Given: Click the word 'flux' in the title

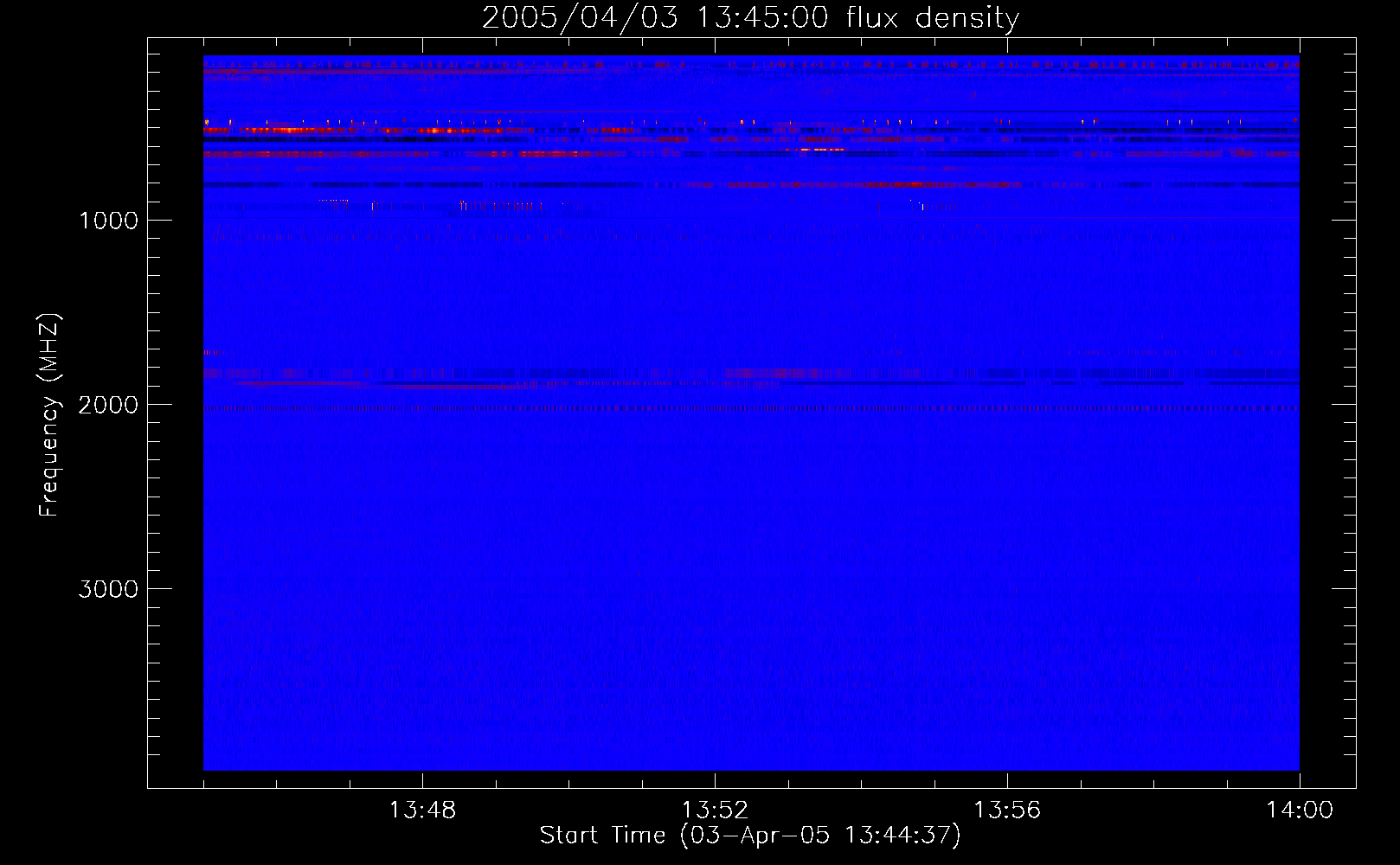Looking at the screenshot, I should [872, 17].
